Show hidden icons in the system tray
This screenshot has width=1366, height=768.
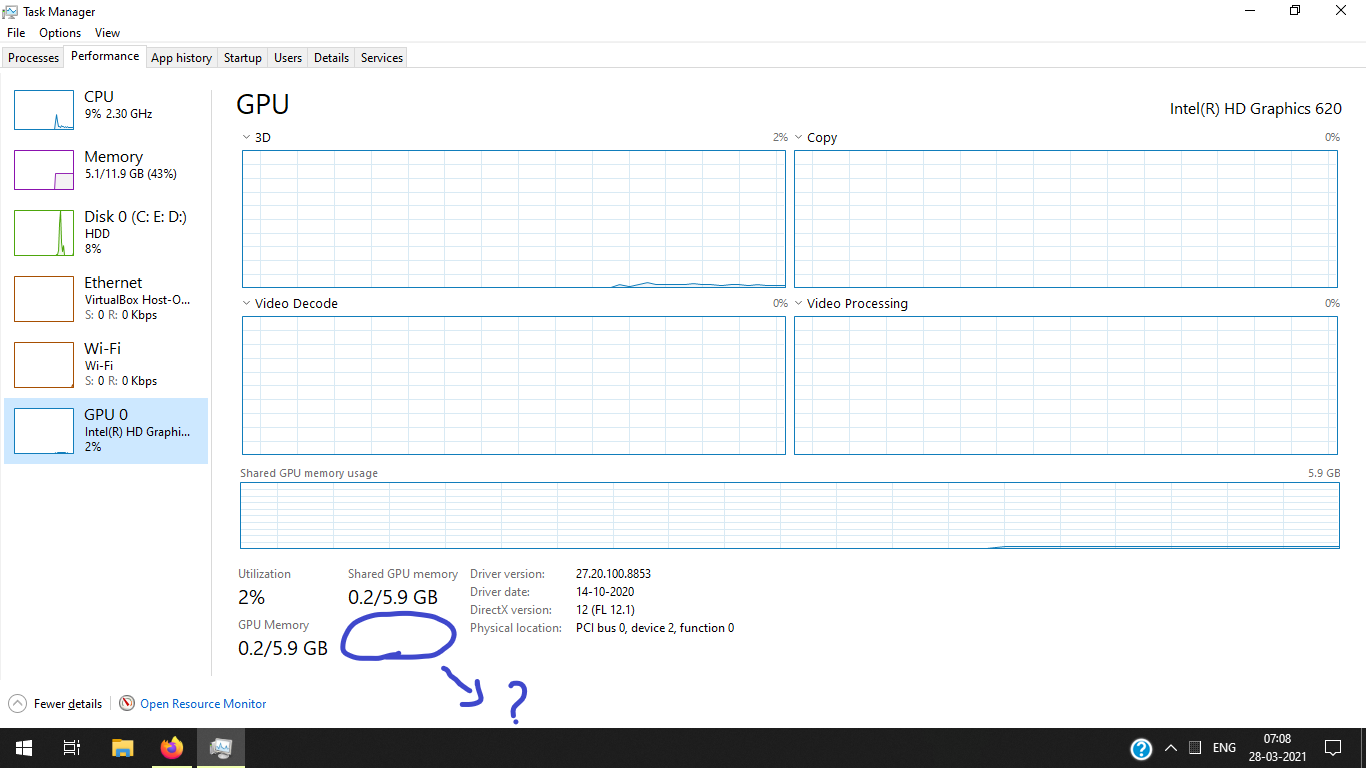pos(1170,747)
